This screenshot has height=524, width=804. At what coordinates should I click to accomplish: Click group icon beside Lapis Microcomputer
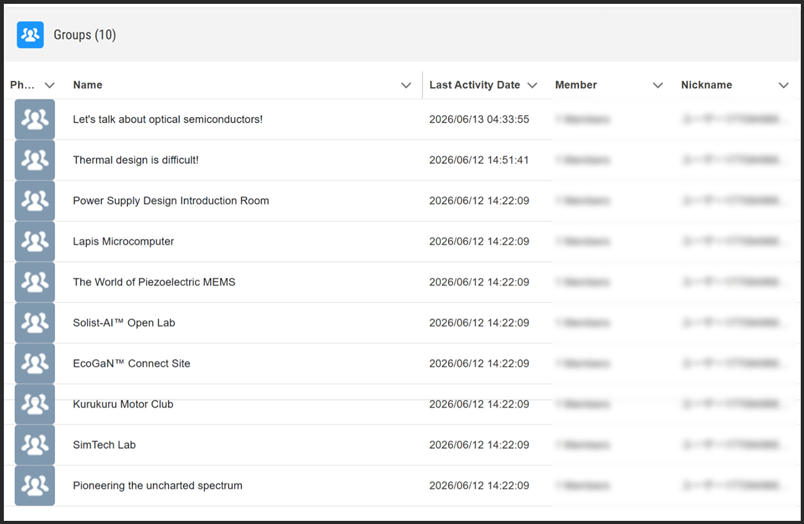point(35,241)
